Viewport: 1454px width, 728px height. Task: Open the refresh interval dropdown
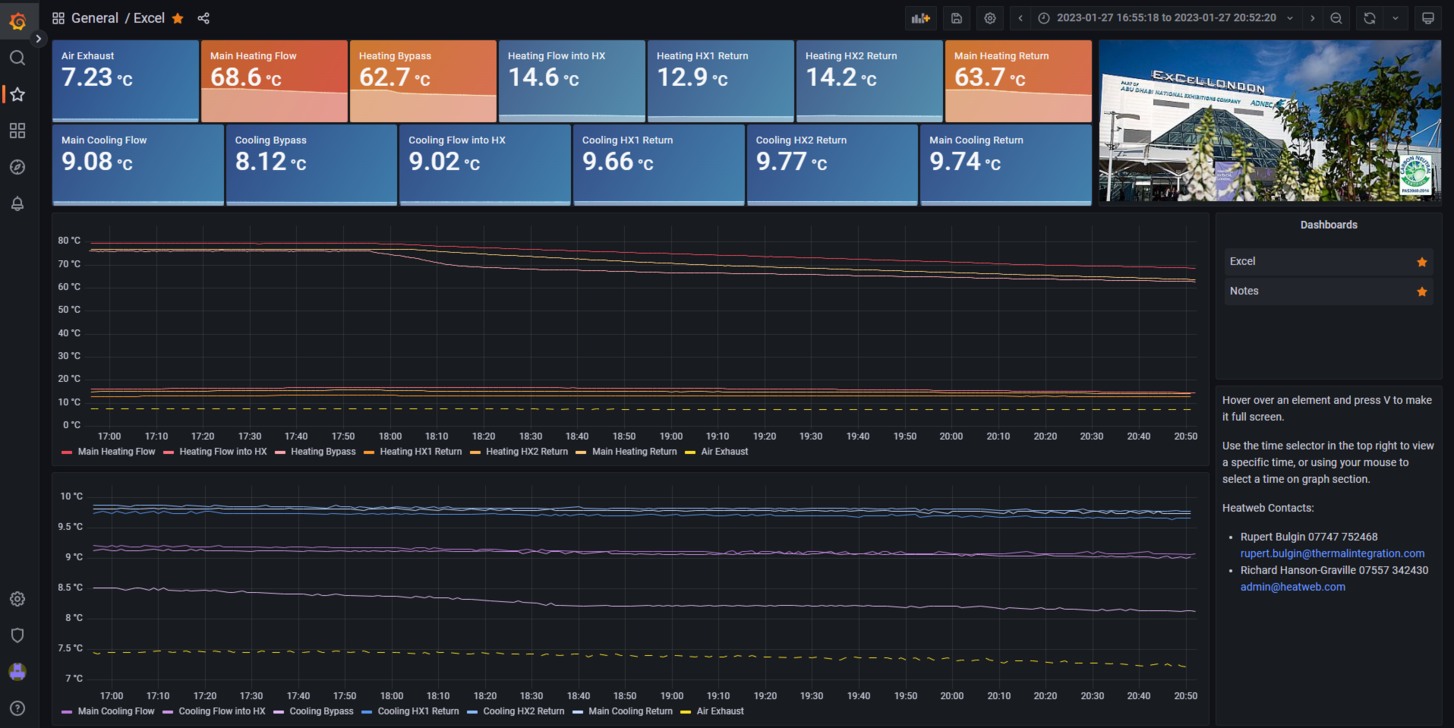click(x=1395, y=18)
